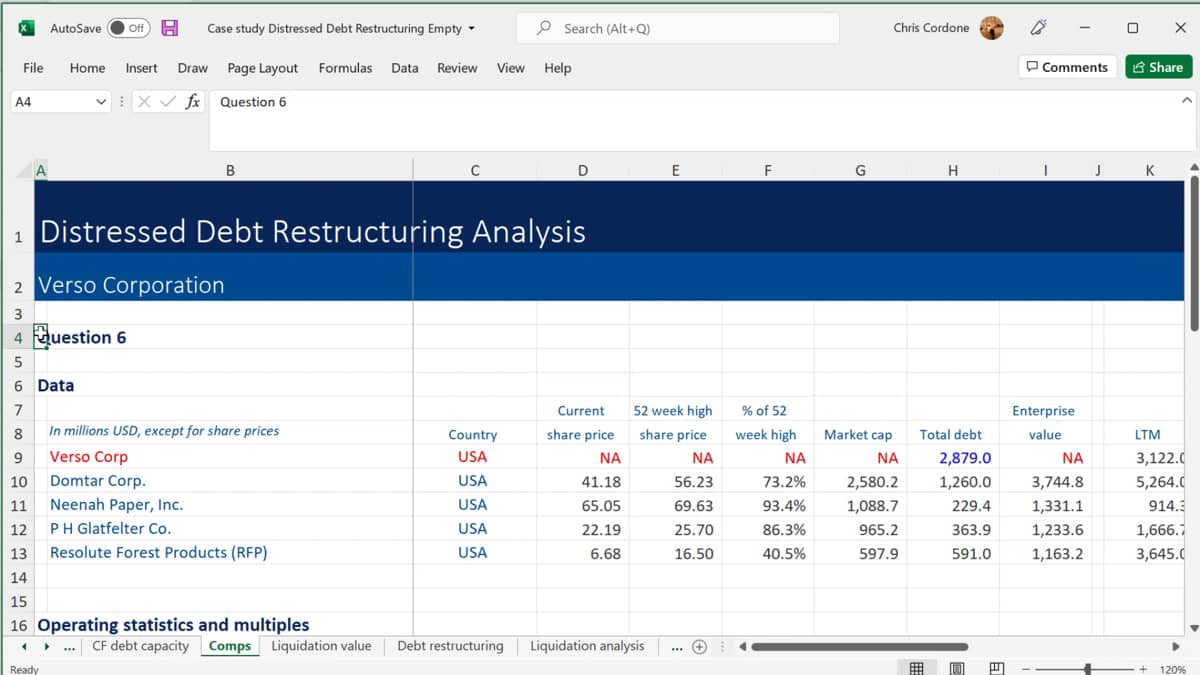Click the left ellipsis for hidden sheets

pos(68,647)
